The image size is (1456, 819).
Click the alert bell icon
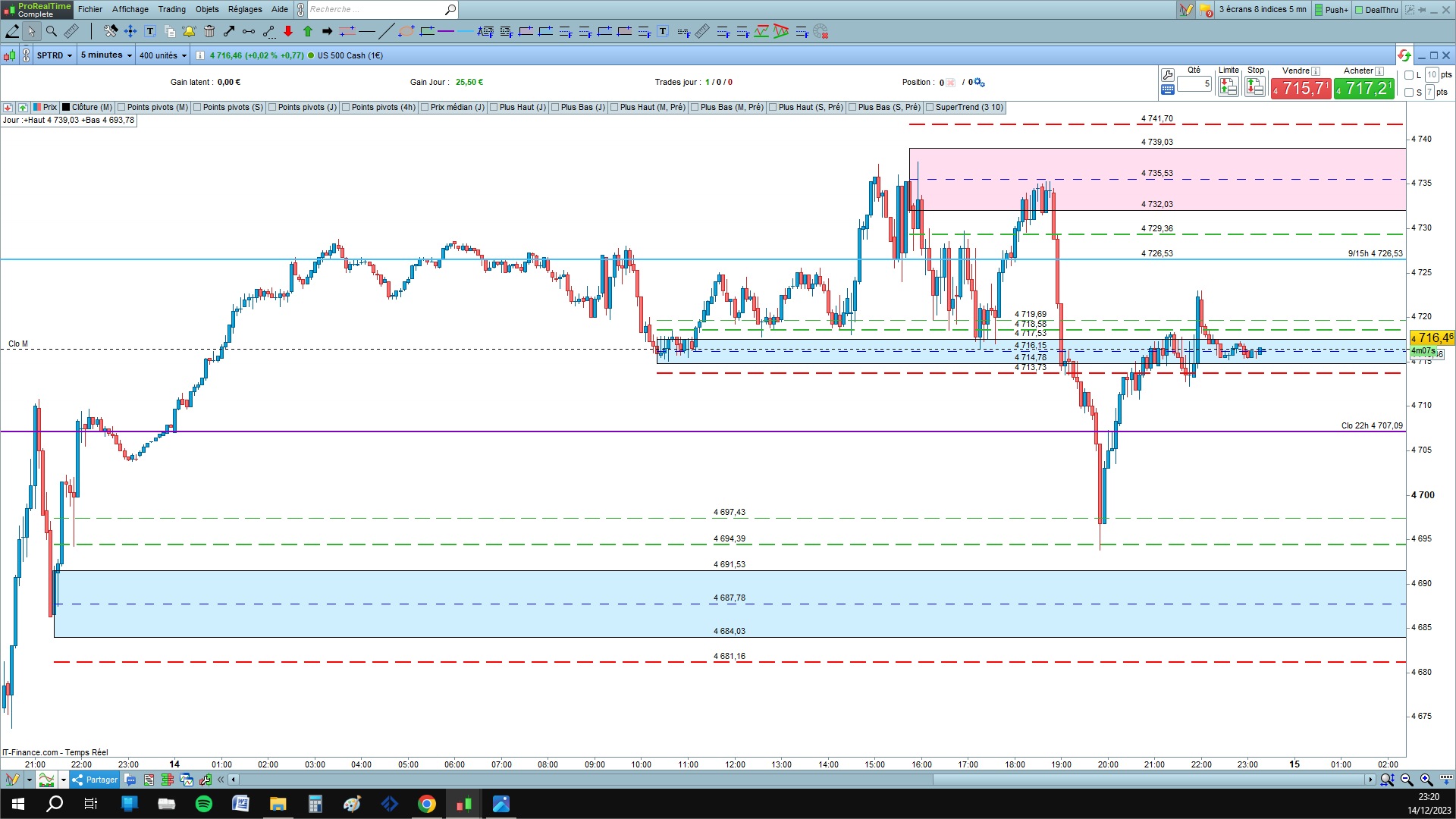pos(189,31)
